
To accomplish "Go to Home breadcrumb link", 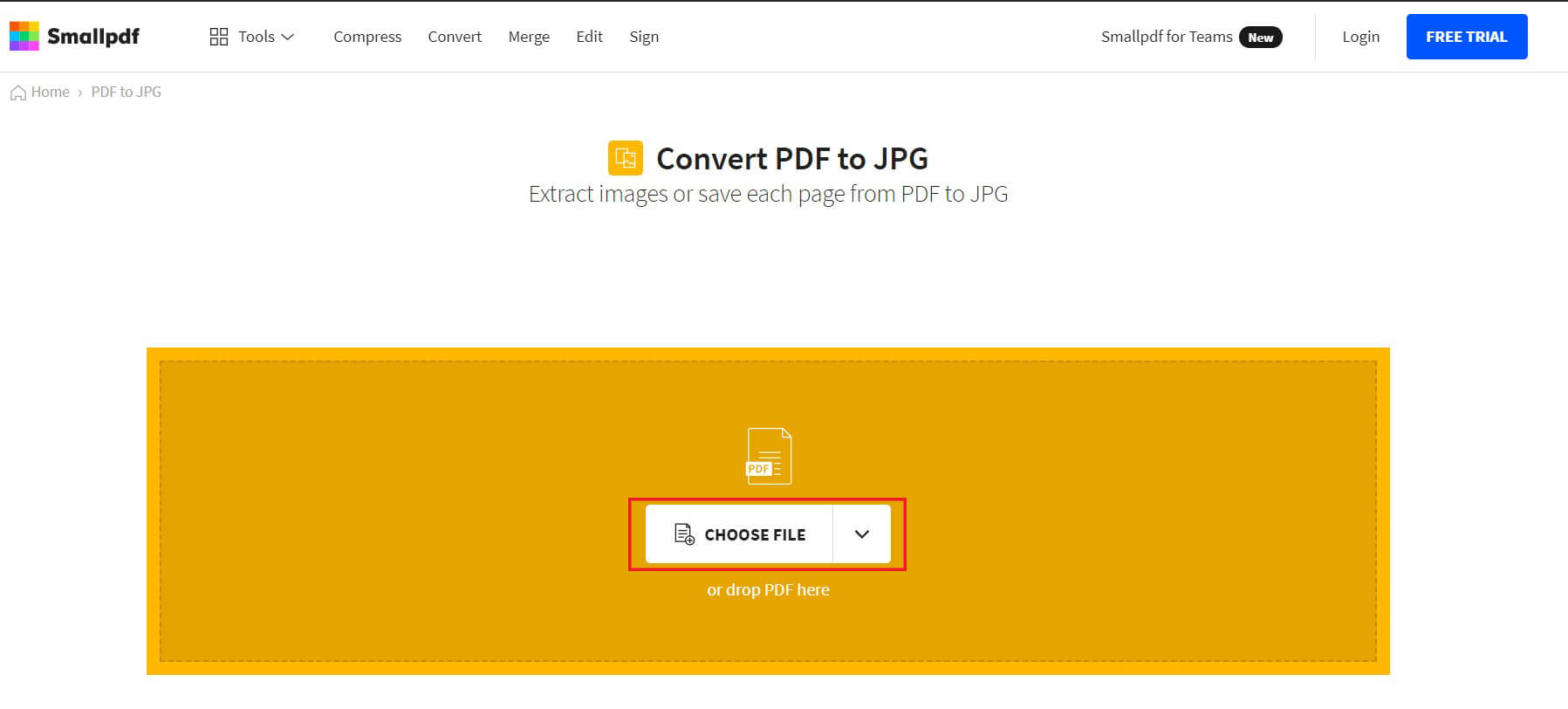I will (x=51, y=92).
